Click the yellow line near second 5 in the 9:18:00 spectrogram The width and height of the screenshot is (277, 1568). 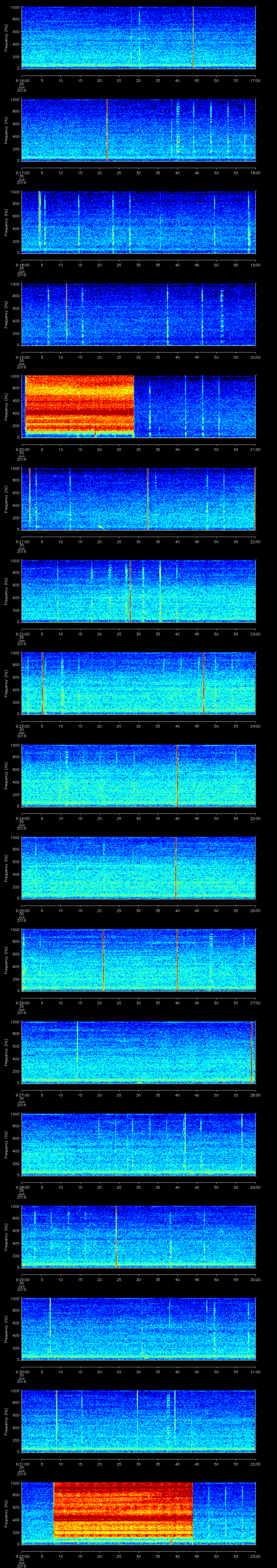[x=39, y=219]
